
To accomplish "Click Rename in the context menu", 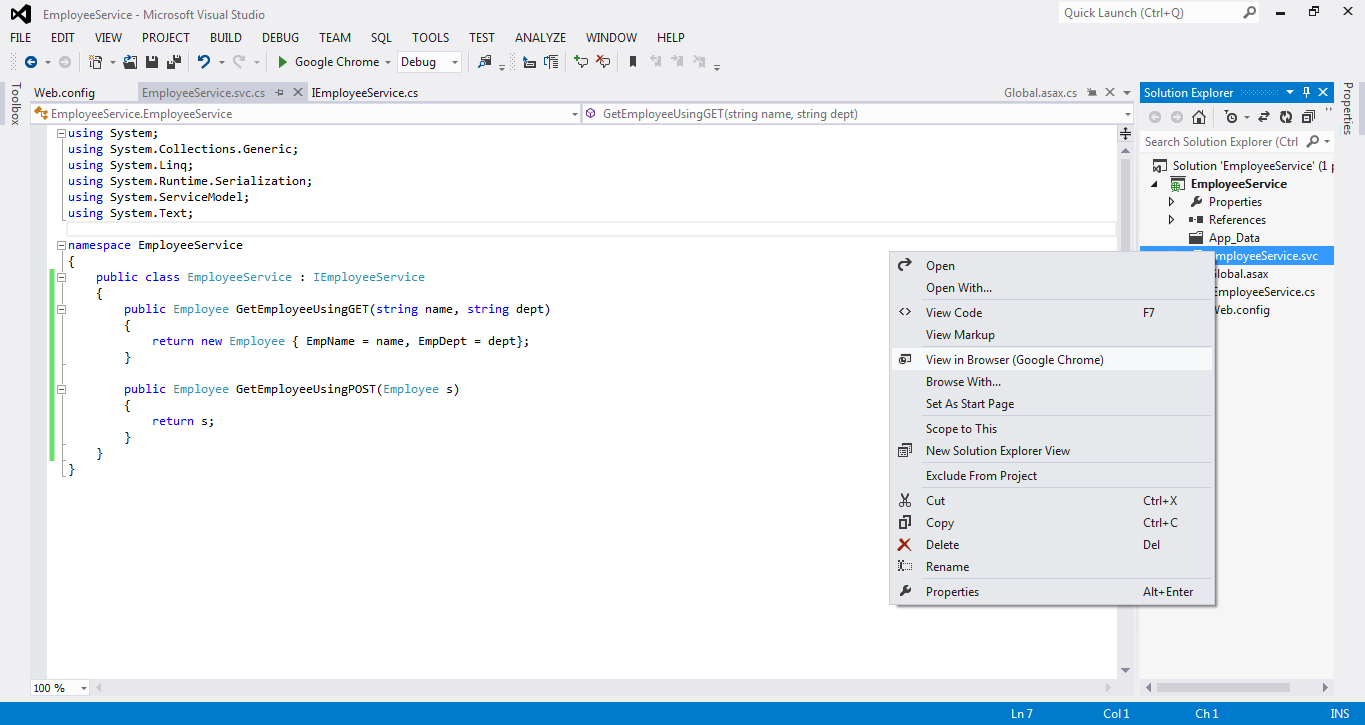I will (1051, 567).
